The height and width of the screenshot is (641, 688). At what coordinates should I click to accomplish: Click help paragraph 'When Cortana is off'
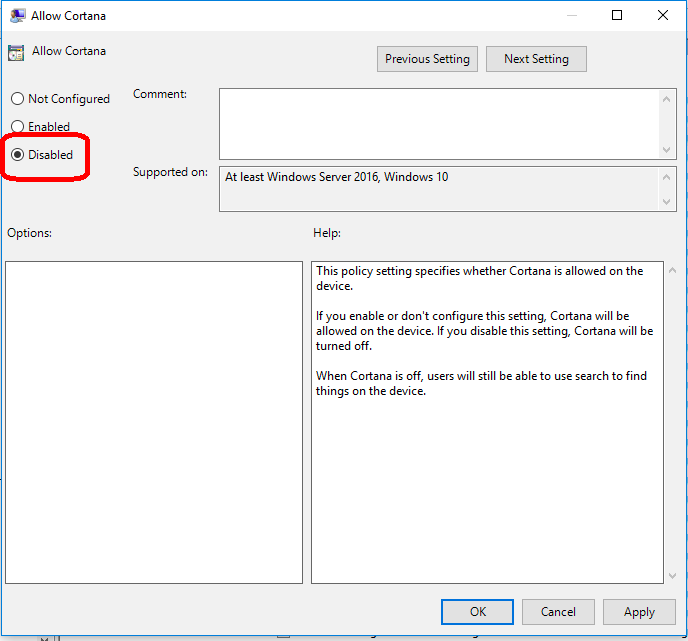[481, 383]
